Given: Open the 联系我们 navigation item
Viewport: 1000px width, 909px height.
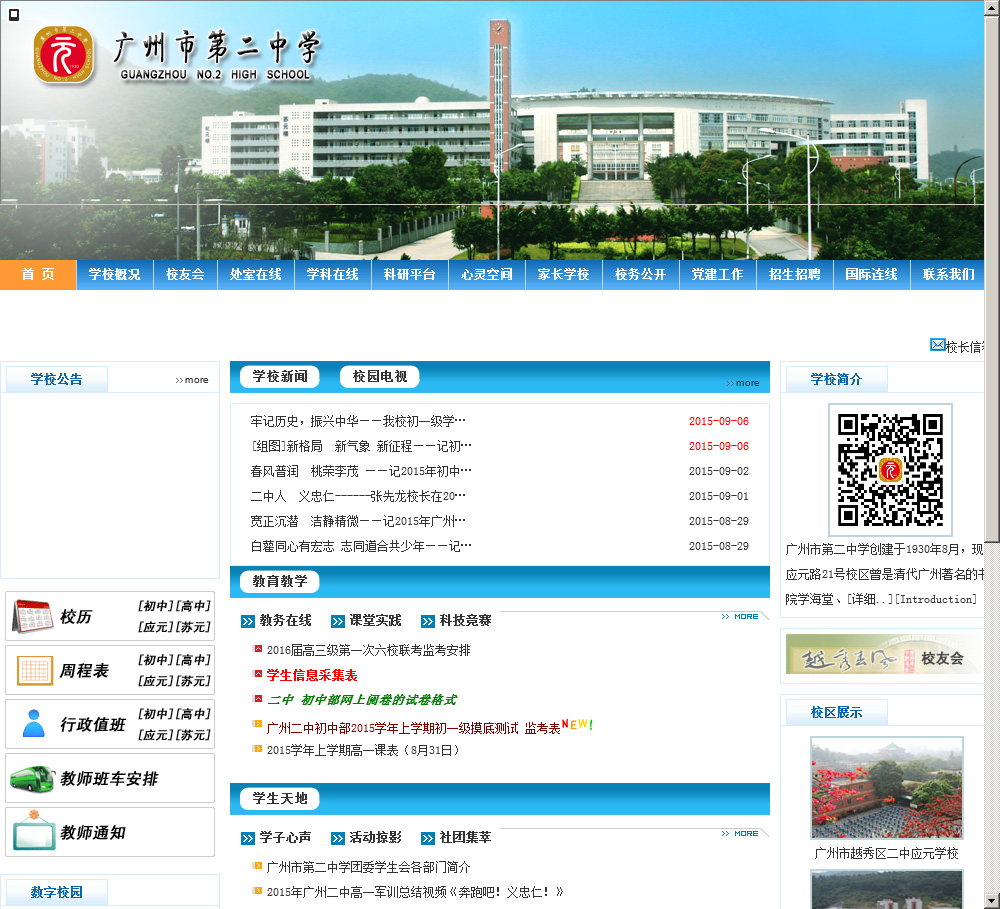Looking at the screenshot, I should pyautogui.click(x=948, y=274).
